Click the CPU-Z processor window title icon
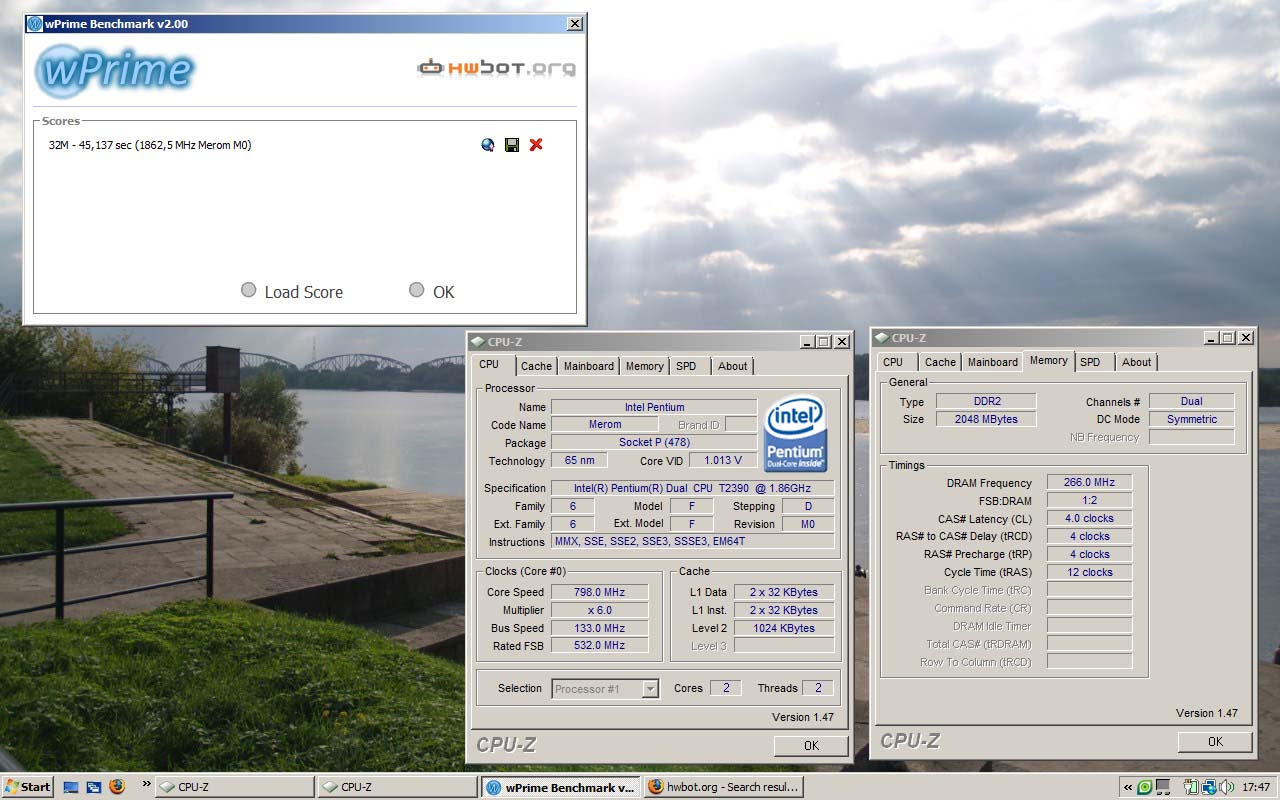1280x800 pixels. tap(478, 342)
